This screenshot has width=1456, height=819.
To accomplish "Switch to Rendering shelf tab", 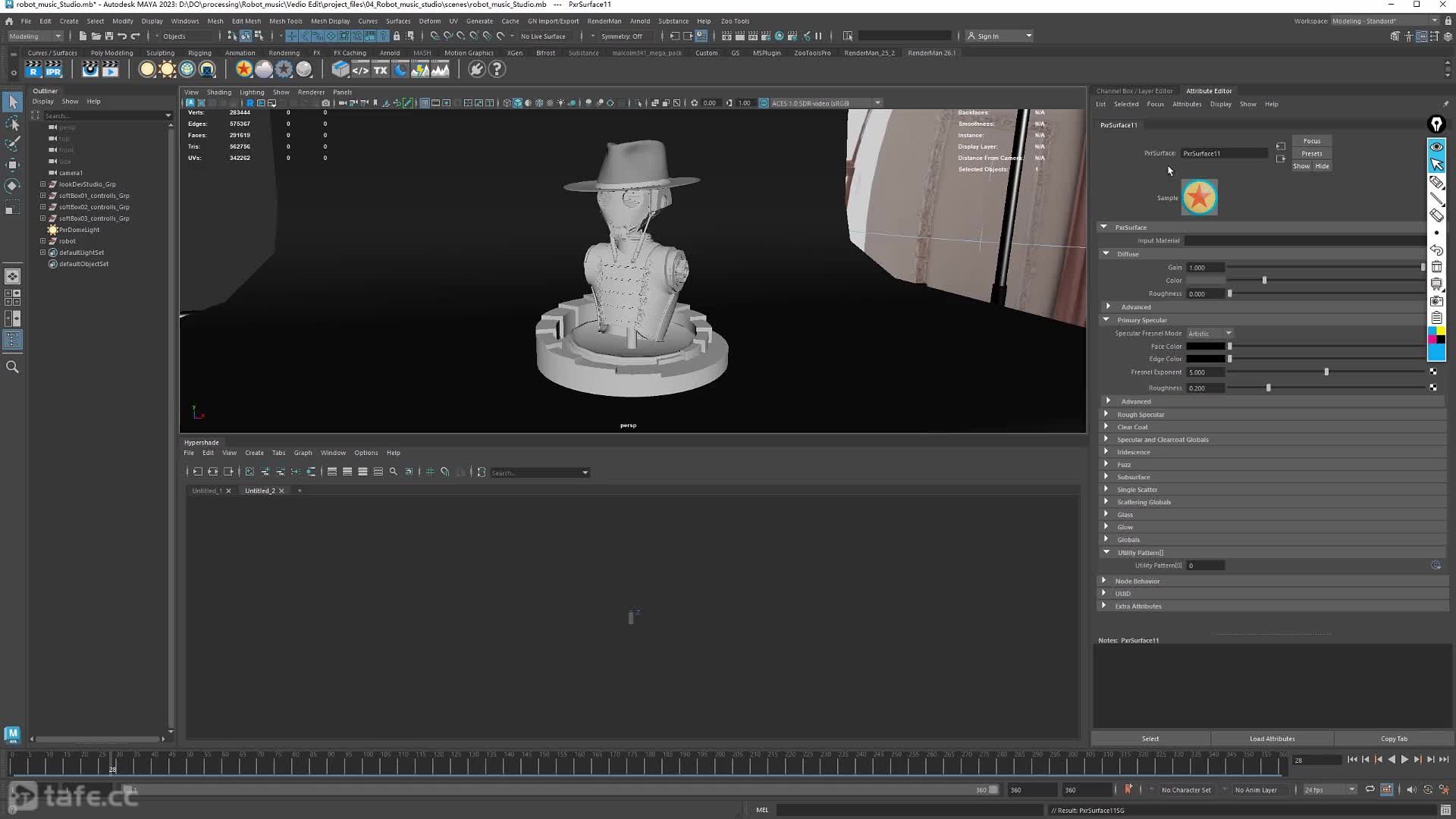I will pyautogui.click(x=284, y=53).
